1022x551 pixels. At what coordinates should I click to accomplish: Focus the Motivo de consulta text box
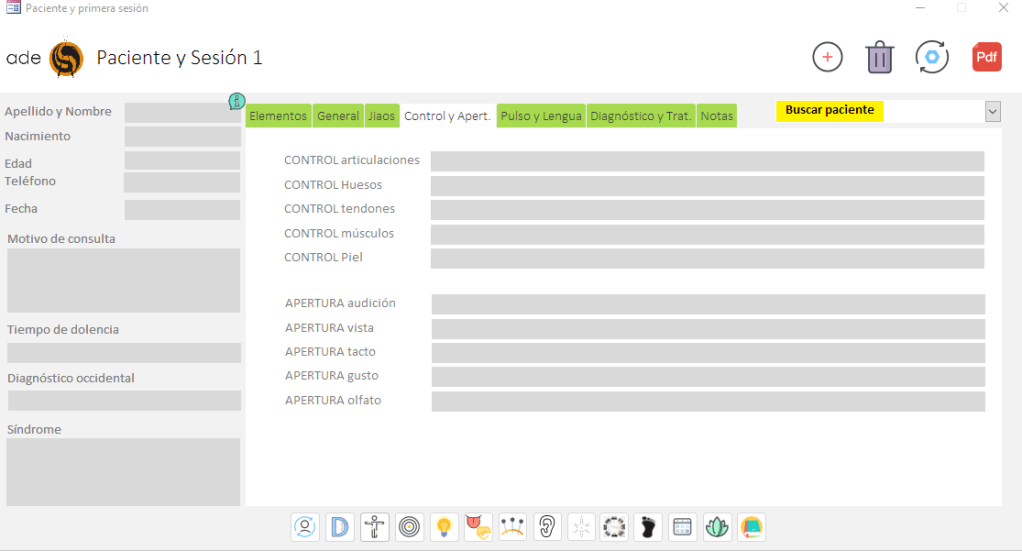[x=123, y=281]
